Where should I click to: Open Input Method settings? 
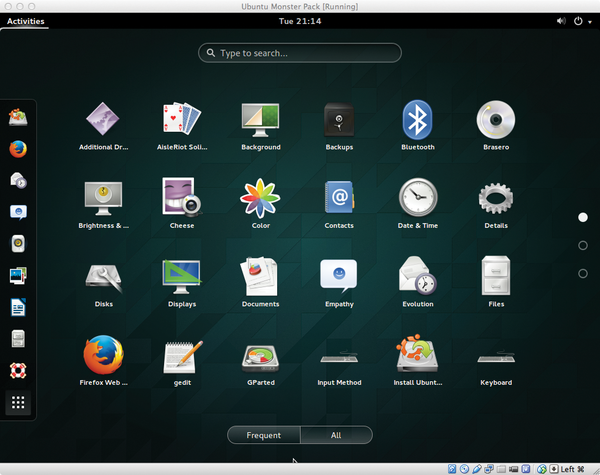[x=339, y=366]
